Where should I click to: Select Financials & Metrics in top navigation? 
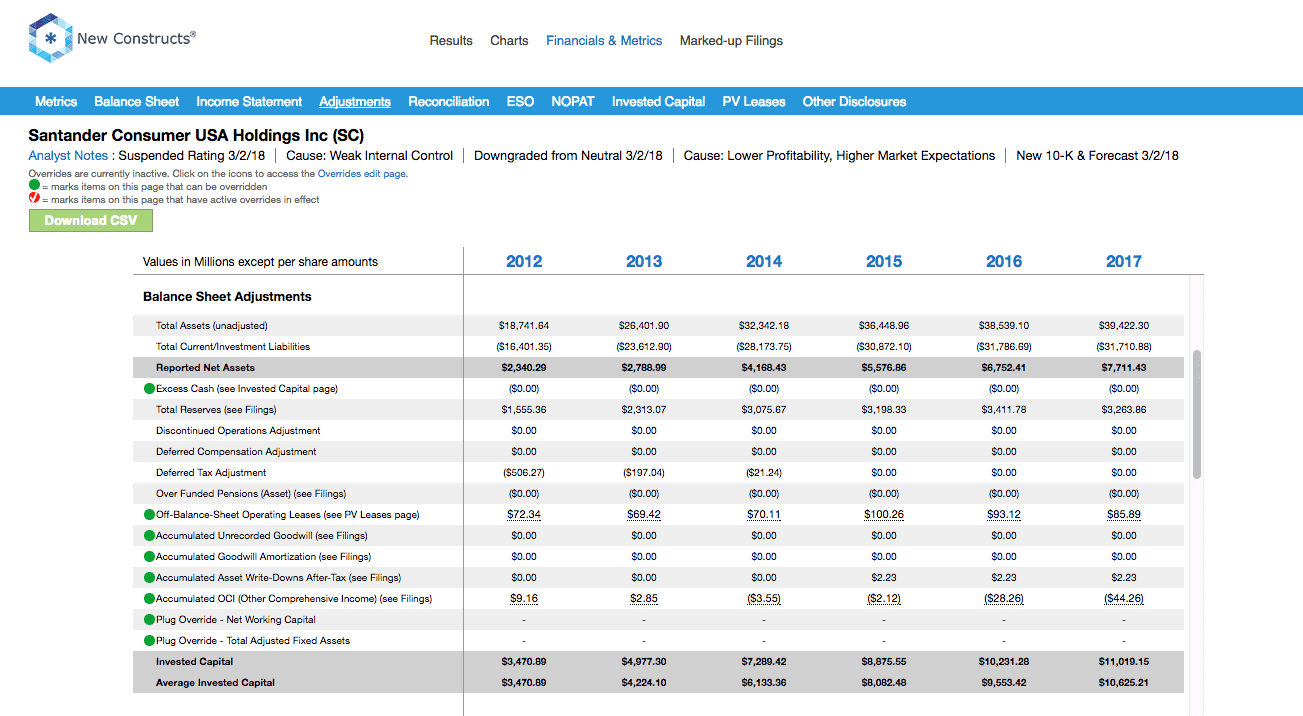pos(604,41)
